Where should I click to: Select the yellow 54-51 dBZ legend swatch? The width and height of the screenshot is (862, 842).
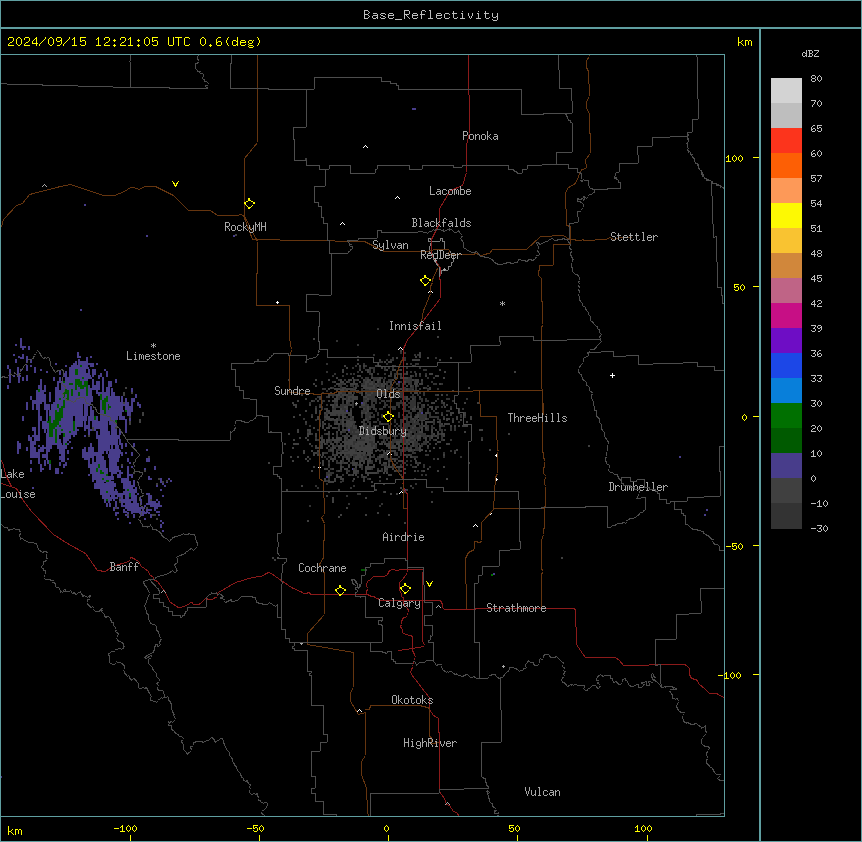tap(786, 215)
